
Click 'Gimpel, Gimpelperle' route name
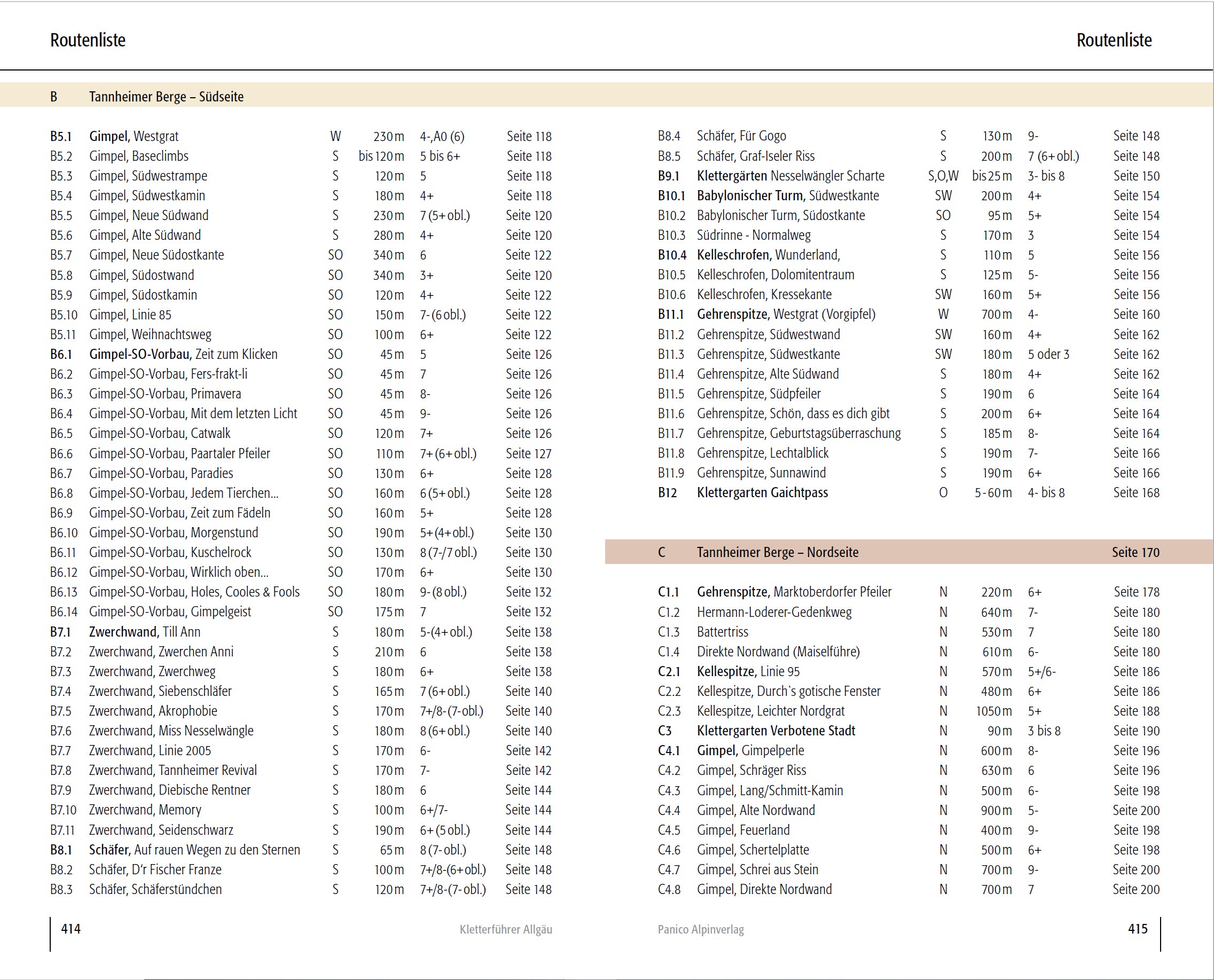750,750
